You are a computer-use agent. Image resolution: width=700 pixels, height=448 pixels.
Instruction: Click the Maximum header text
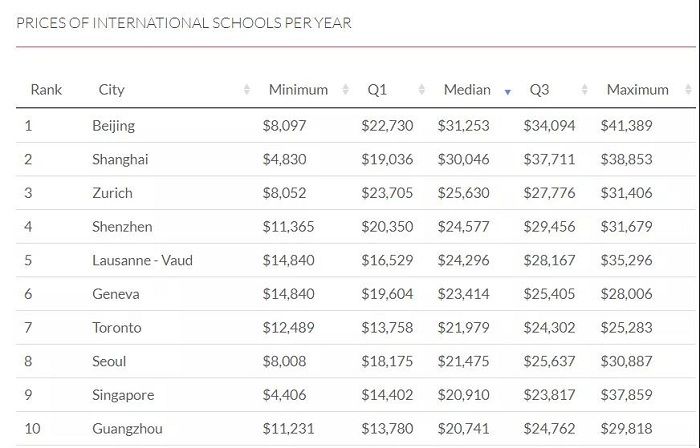click(x=638, y=90)
